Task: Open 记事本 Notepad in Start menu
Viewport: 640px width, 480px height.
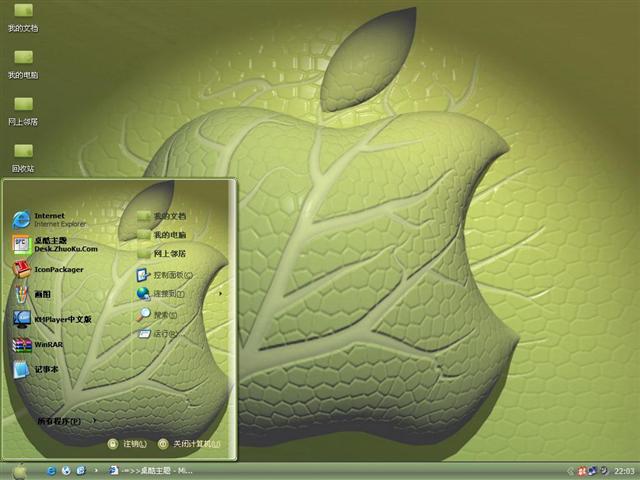Action: click(x=35, y=369)
